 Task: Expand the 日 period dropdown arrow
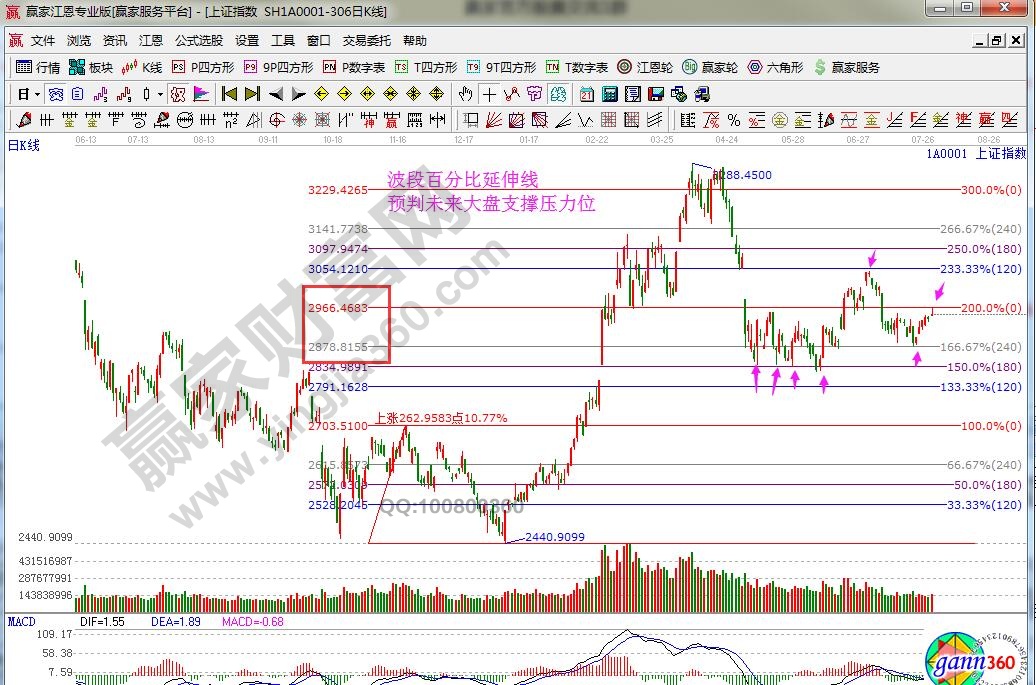click(x=37, y=94)
